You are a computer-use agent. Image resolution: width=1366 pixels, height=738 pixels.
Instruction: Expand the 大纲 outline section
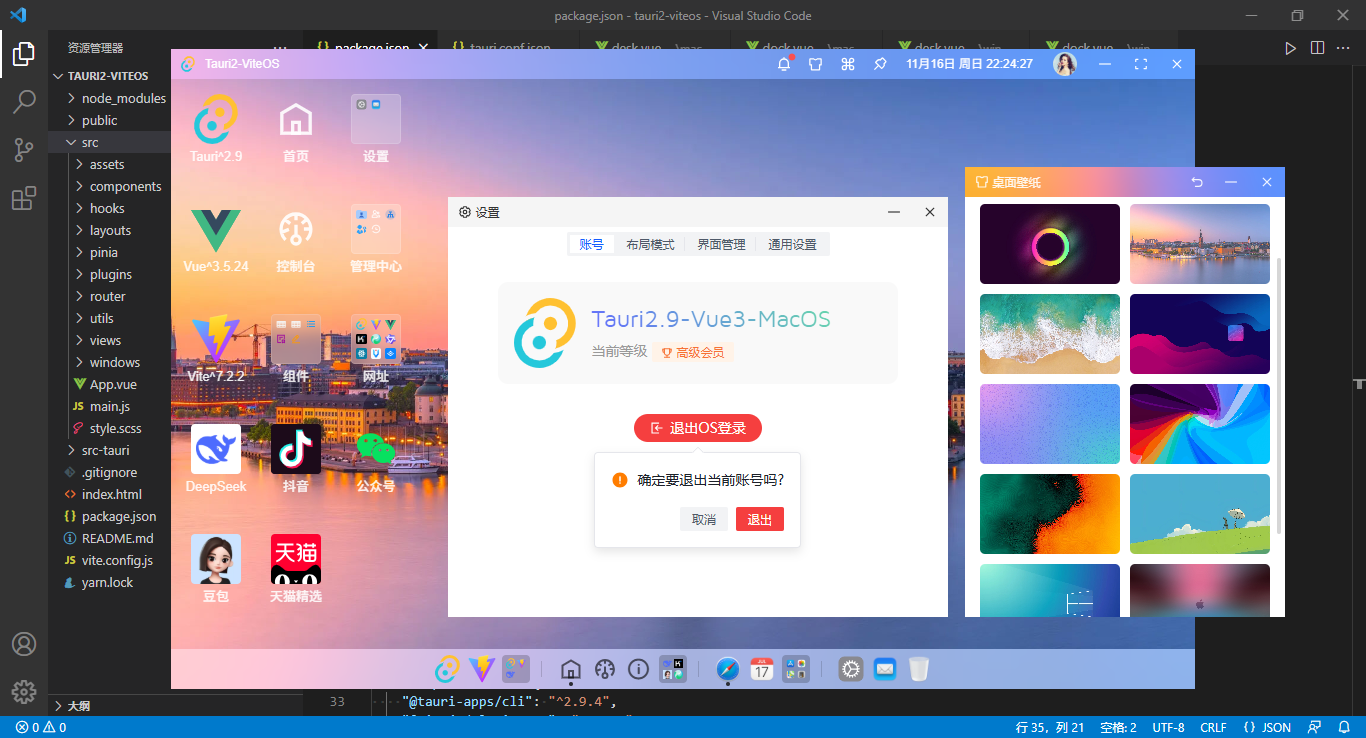tap(79, 705)
